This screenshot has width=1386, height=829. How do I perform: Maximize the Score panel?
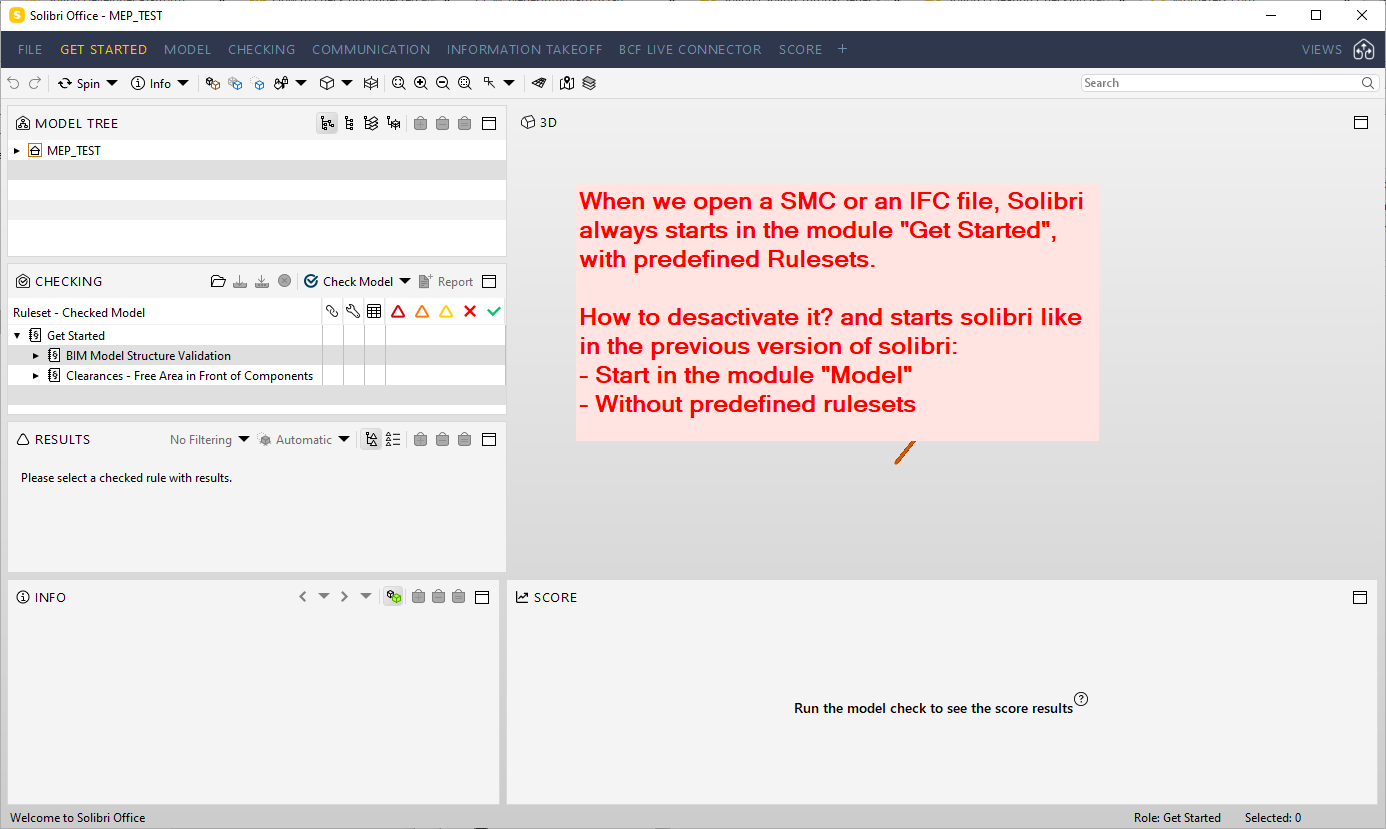pos(1360,597)
